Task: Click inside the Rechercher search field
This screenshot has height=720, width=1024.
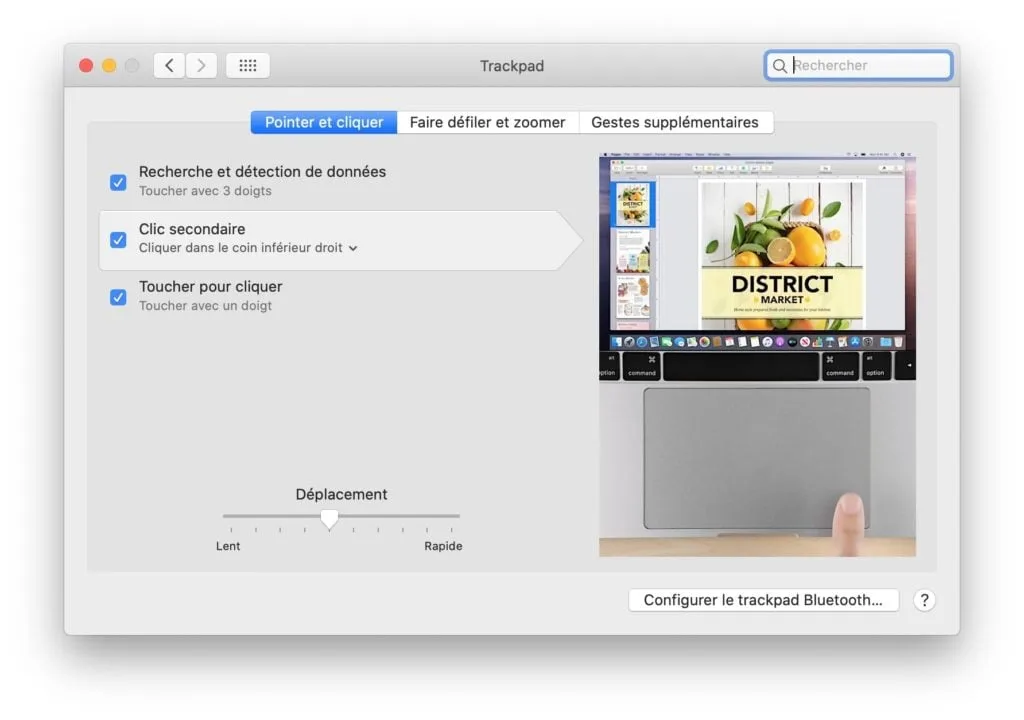Action: [860, 65]
